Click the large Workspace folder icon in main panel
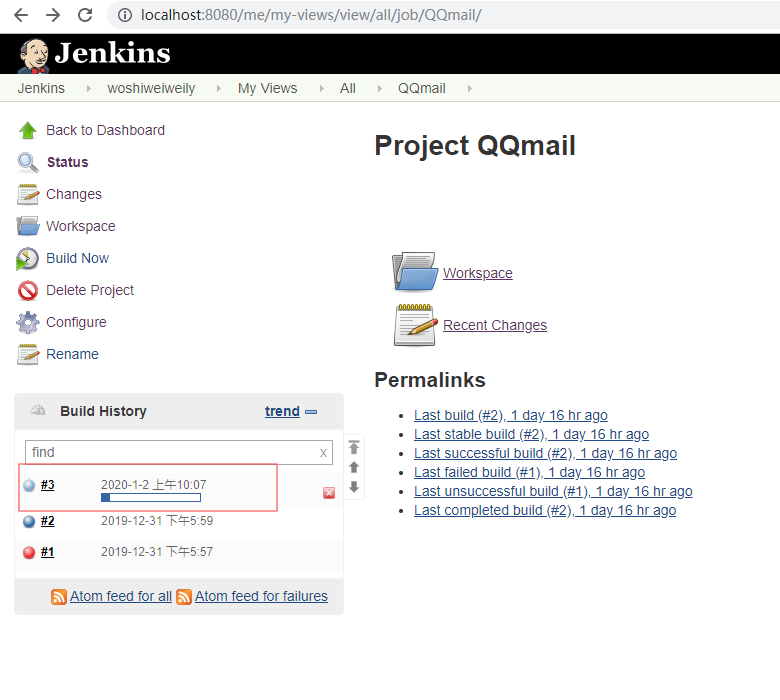Image resolution: width=780 pixels, height=700 pixels. (414, 272)
